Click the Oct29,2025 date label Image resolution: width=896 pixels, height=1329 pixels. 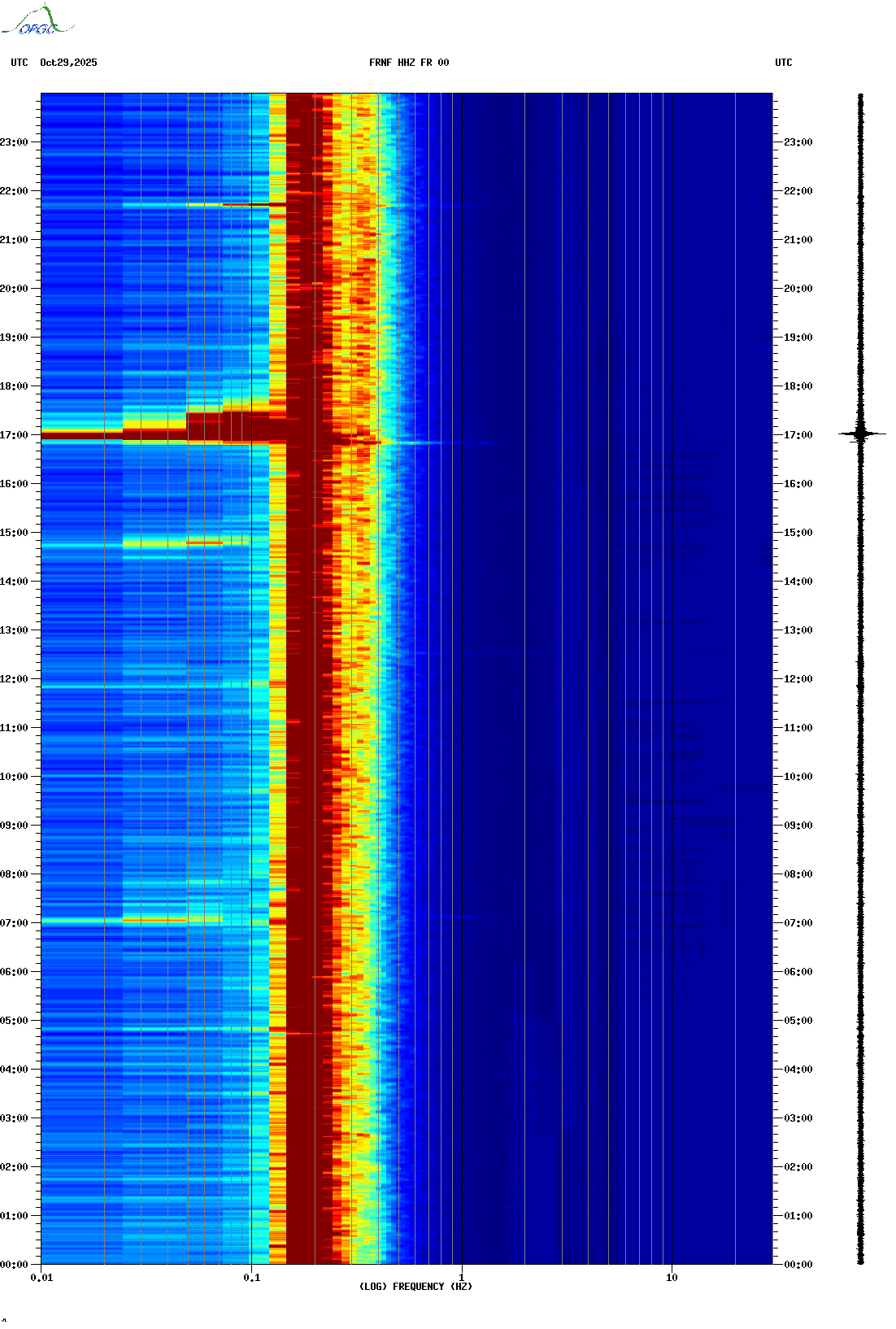pos(68,63)
